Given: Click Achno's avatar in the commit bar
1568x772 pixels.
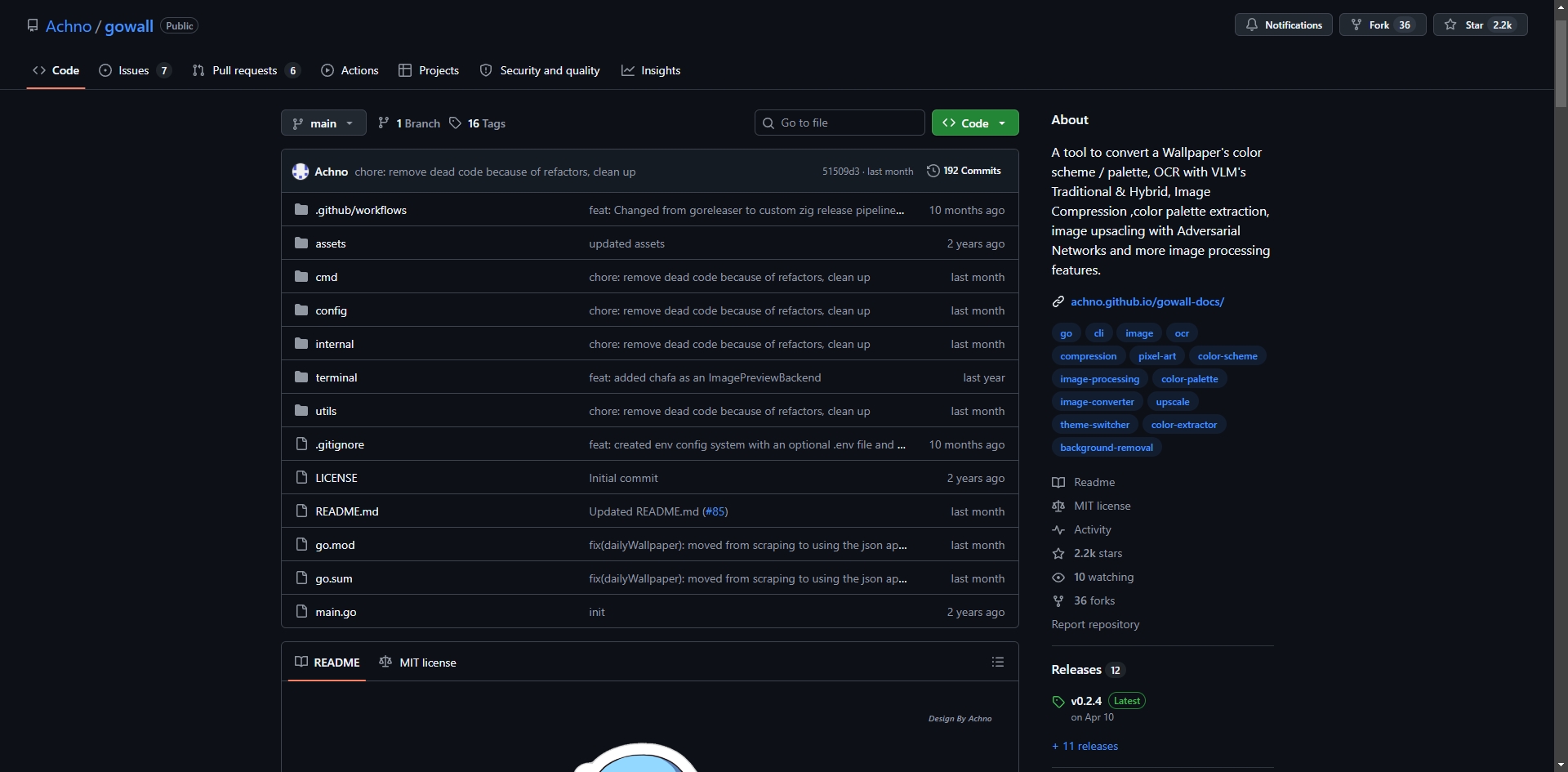Looking at the screenshot, I should click(301, 172).
